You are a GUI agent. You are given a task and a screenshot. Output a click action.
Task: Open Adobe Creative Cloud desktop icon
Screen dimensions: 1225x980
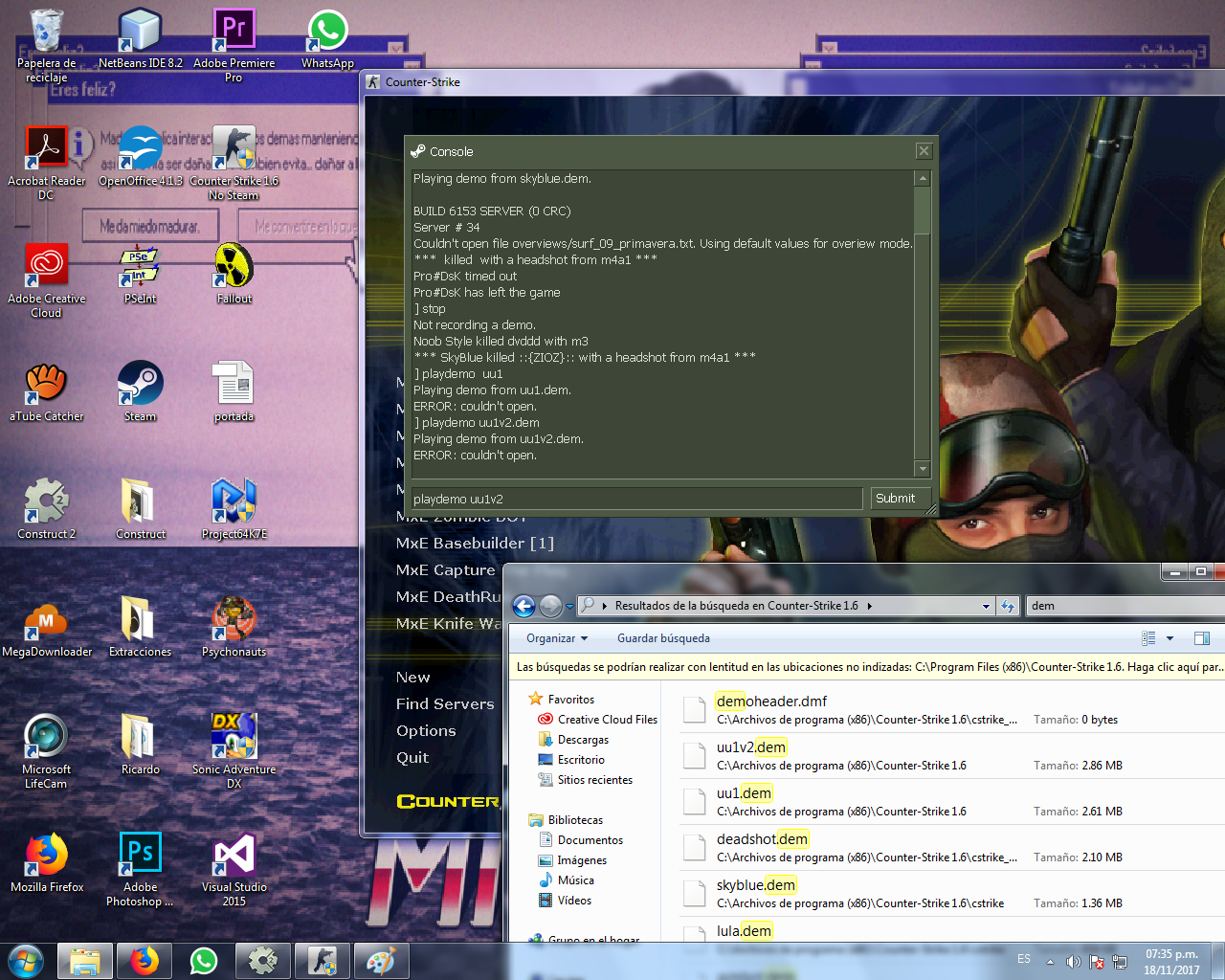pyautogui.click(x=46, y=281)
